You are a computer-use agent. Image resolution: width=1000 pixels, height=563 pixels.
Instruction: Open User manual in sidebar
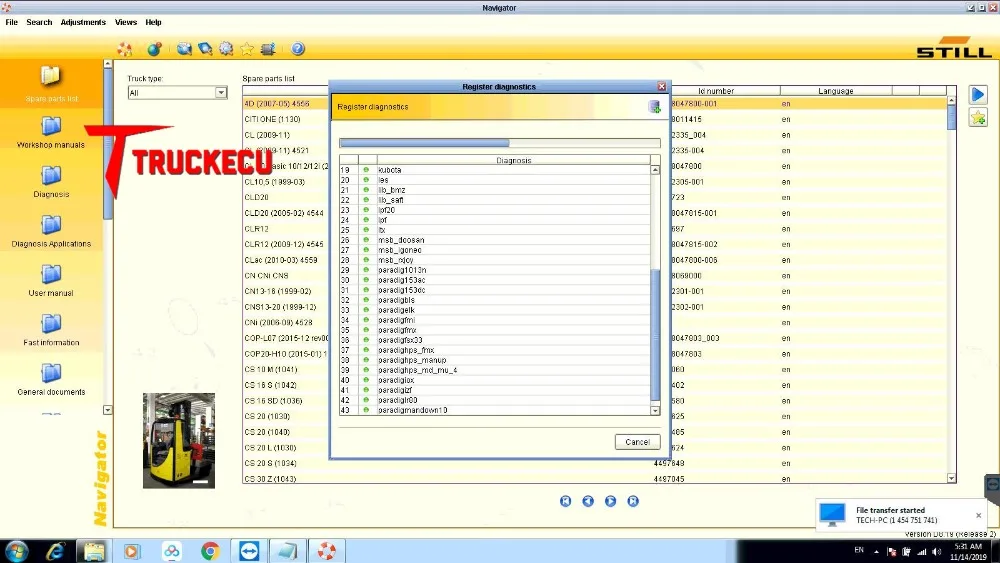(x=51, y=281)
